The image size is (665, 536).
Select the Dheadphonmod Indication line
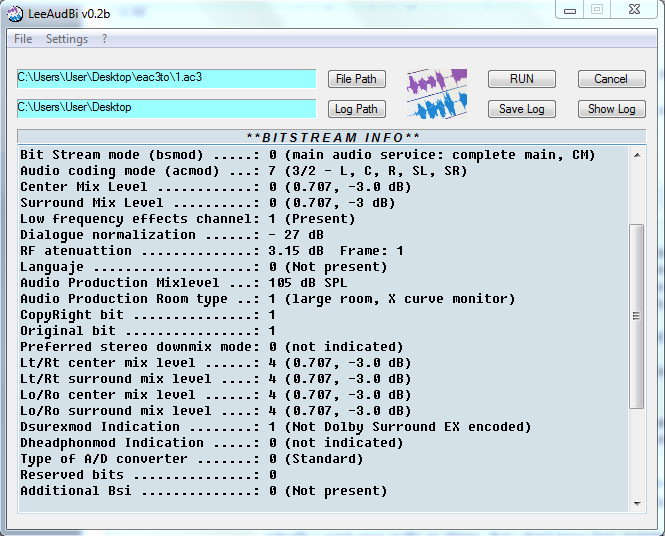(212, 443)
